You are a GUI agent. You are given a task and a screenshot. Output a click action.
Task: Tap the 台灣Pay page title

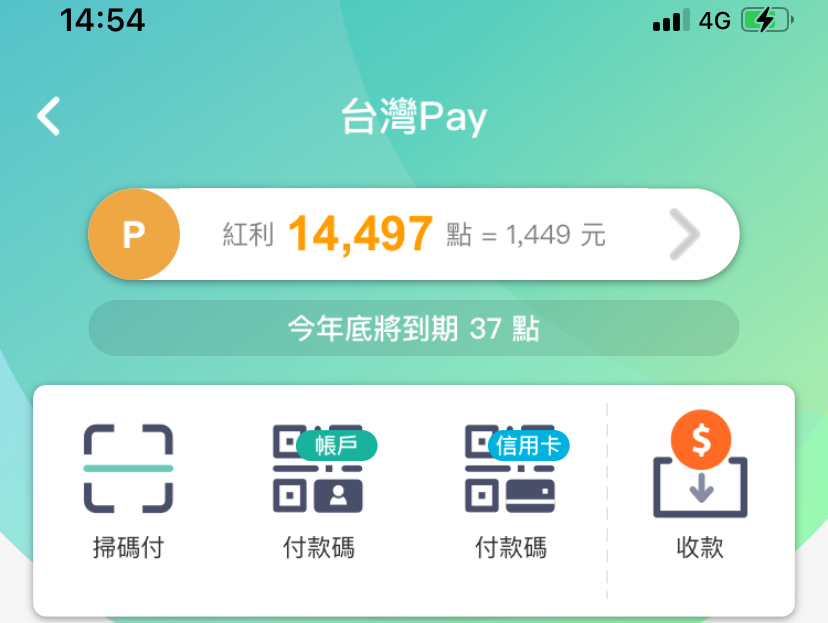click(x=414, y=117)
